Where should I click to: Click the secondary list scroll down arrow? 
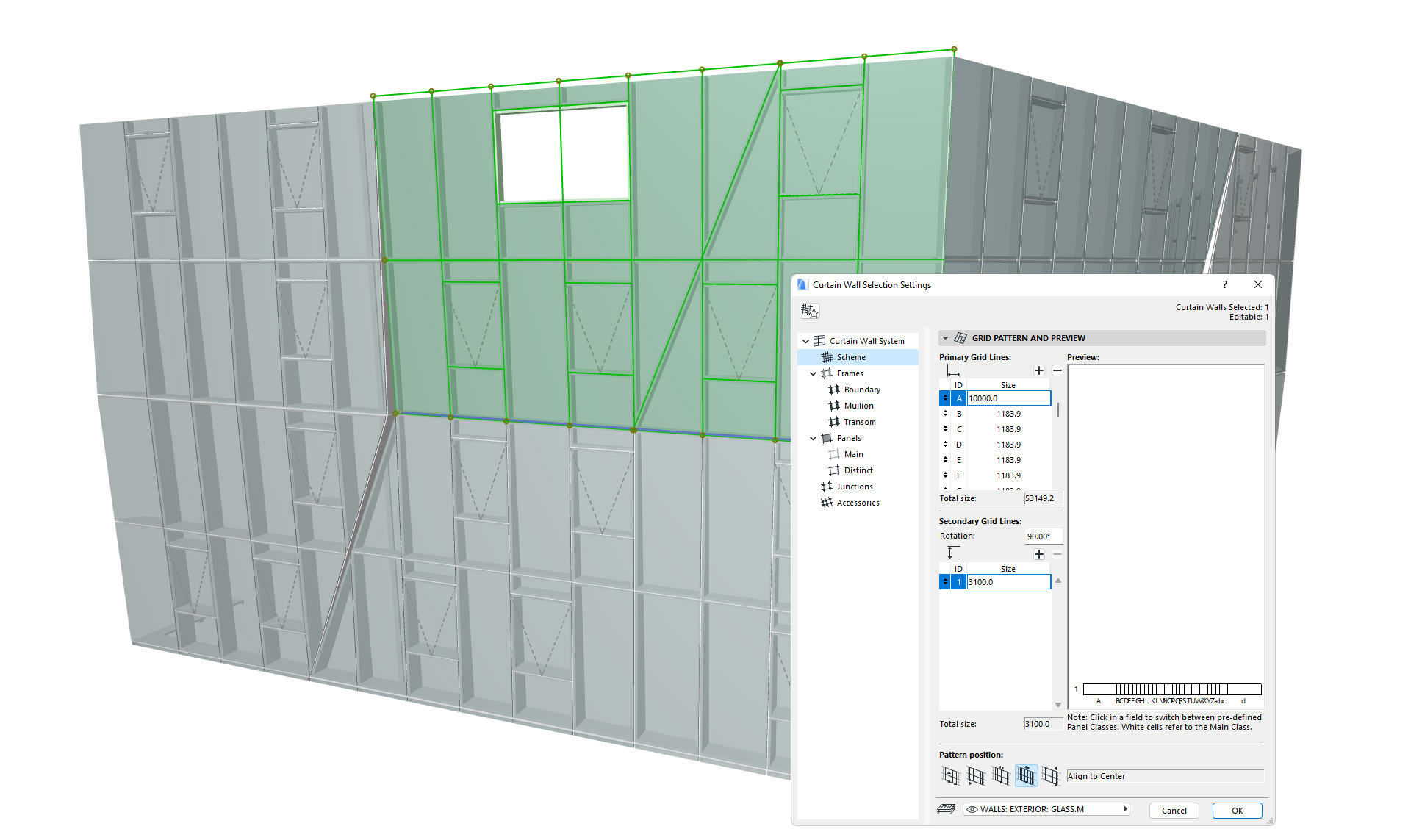pyautogui.click(x=1058, y=704)
